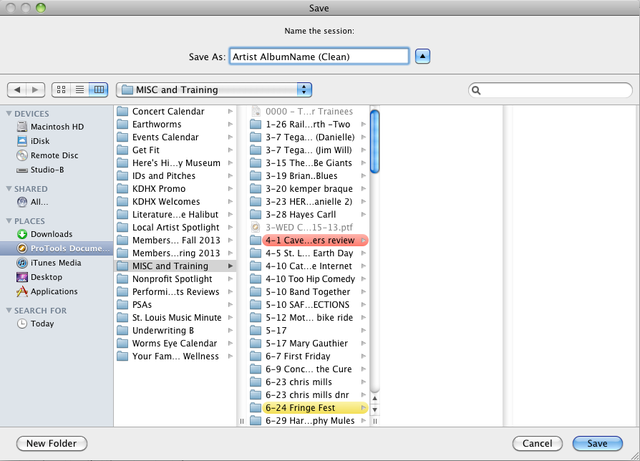This screenshot has height=461, width=640.
Task: Select the 4-1 Cave...ers review folder
Action: [314, 240]
